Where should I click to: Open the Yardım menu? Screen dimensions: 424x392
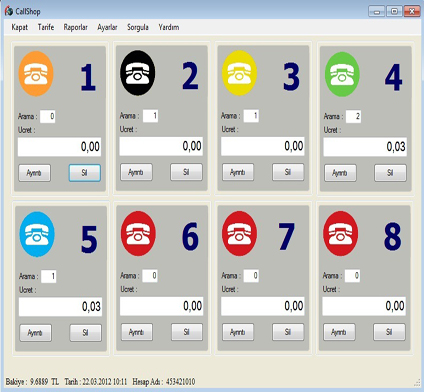click(x=169, y=27)
